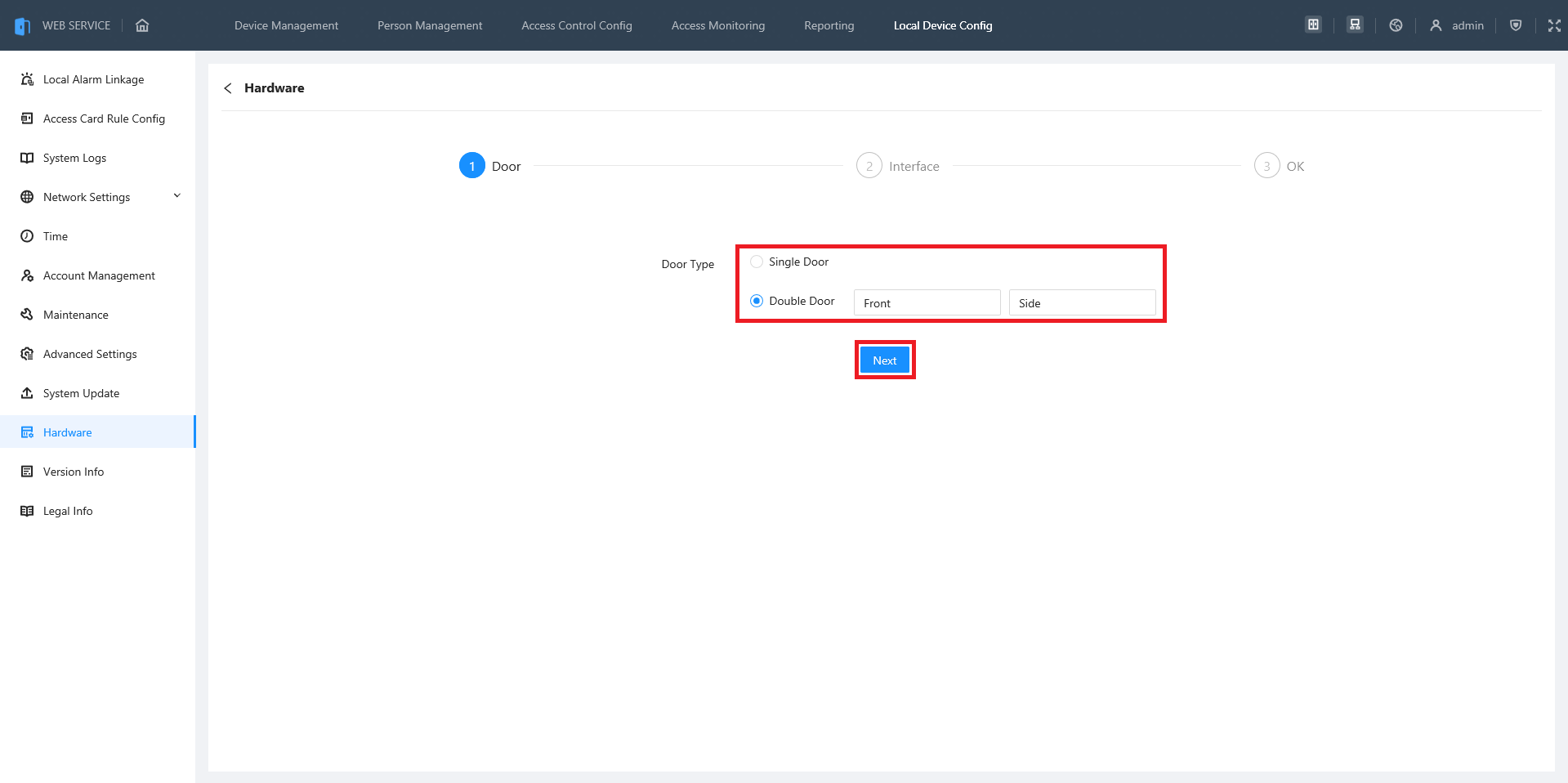Screen dimensions: 1568x783
Task: Open Maintenance from the sidebar
Action: coord(75,315)
